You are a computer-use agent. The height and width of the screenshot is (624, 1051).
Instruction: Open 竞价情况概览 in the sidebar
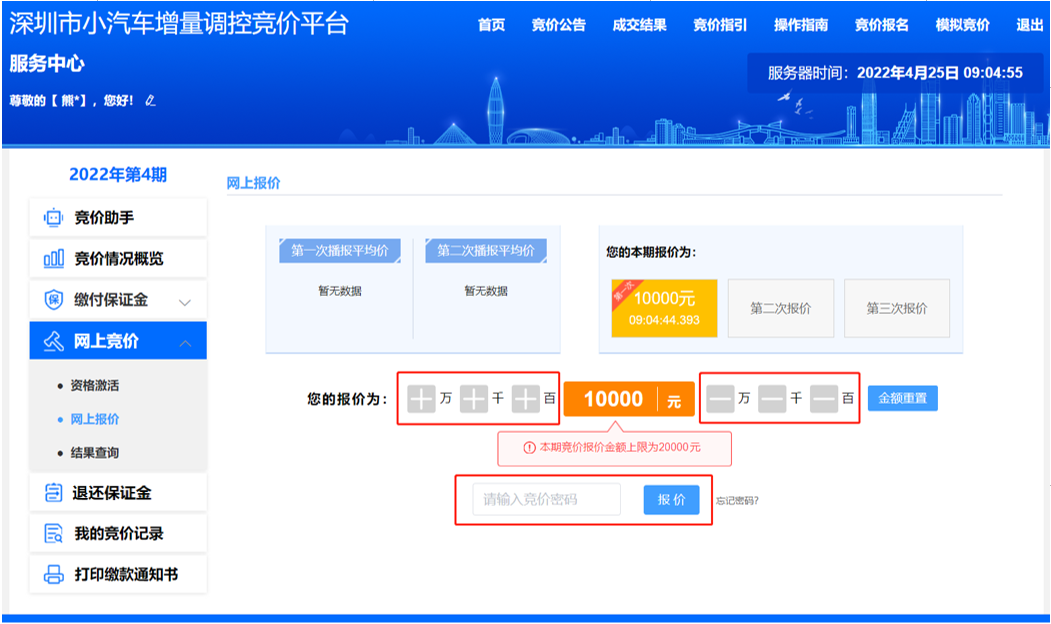(118, 259)
